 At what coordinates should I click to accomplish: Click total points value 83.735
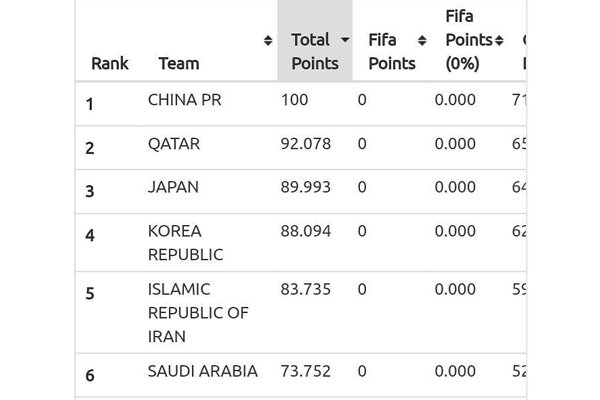[x=306, y=289]
